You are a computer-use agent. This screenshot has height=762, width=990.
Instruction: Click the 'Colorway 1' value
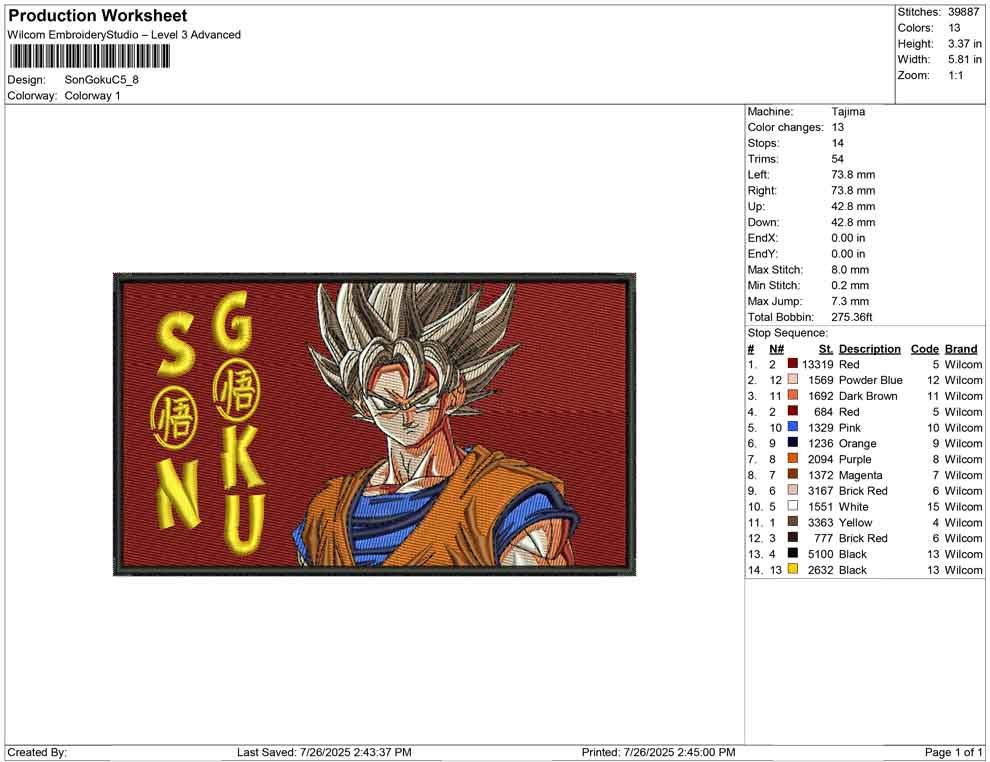(x=92, y=96)
